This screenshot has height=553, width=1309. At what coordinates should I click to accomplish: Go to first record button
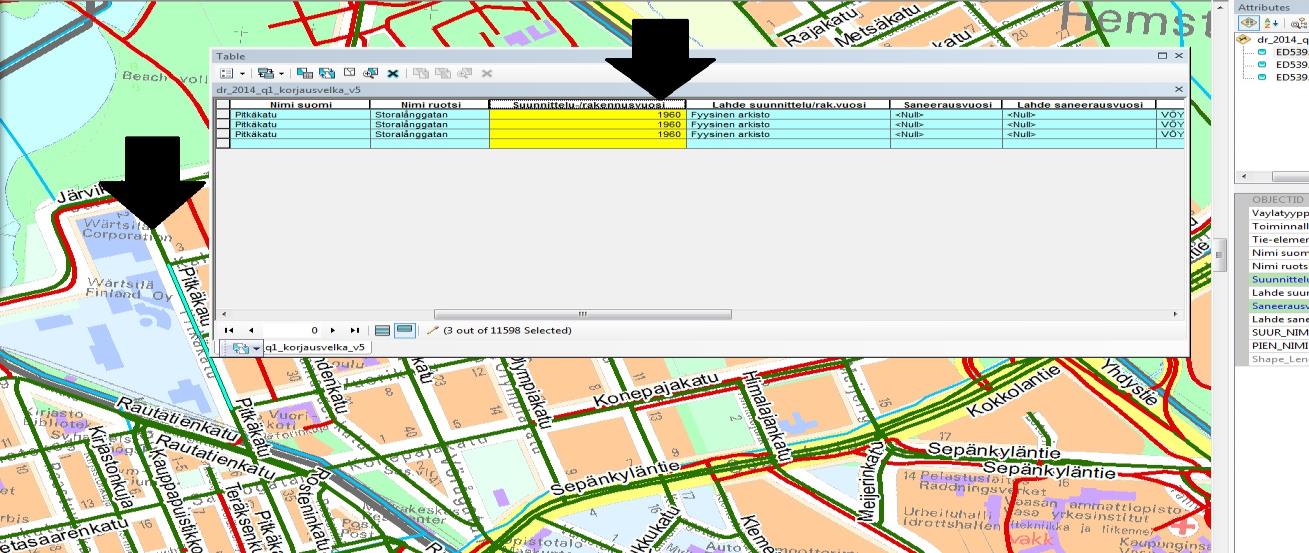[x=229, y=330]
